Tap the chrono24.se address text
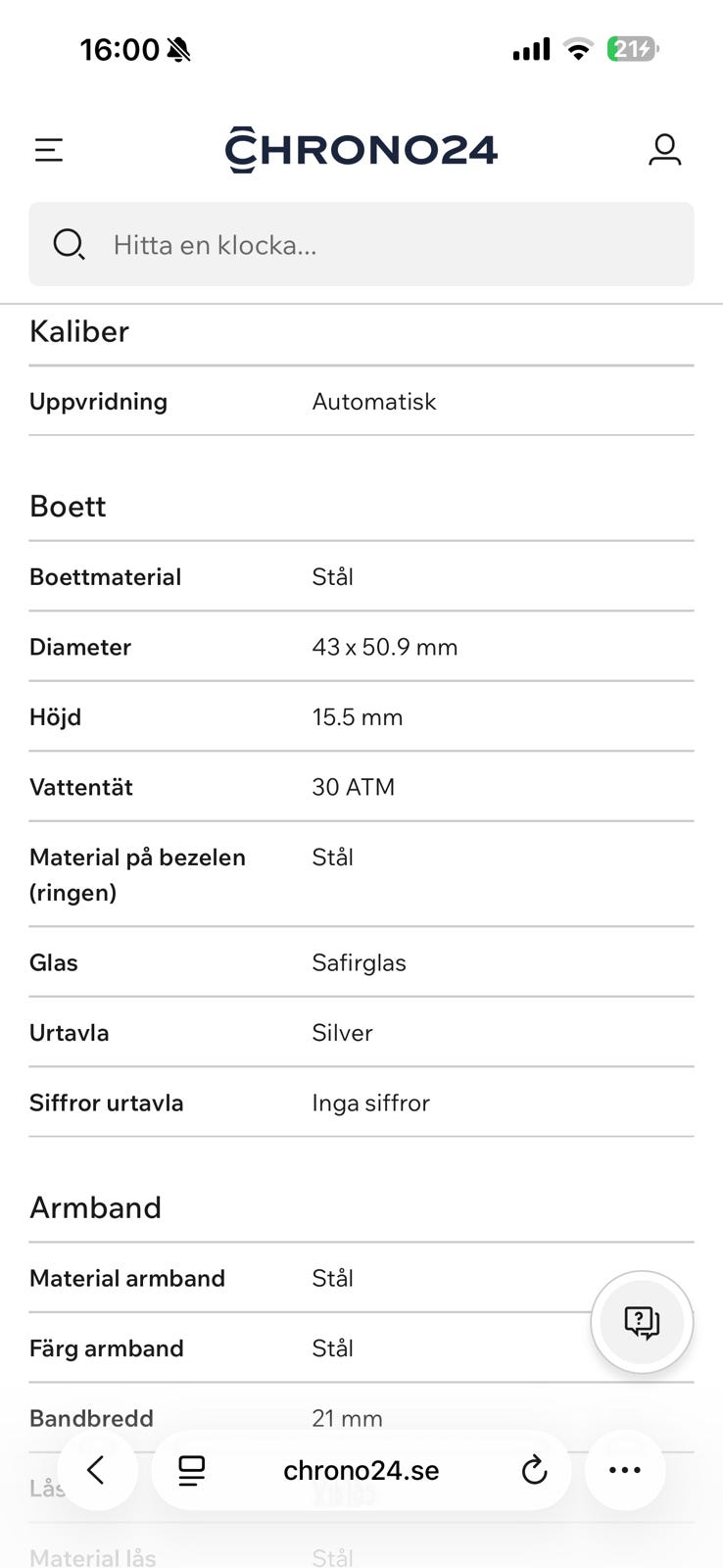The image size is (723, 1568). point(361,1470)
